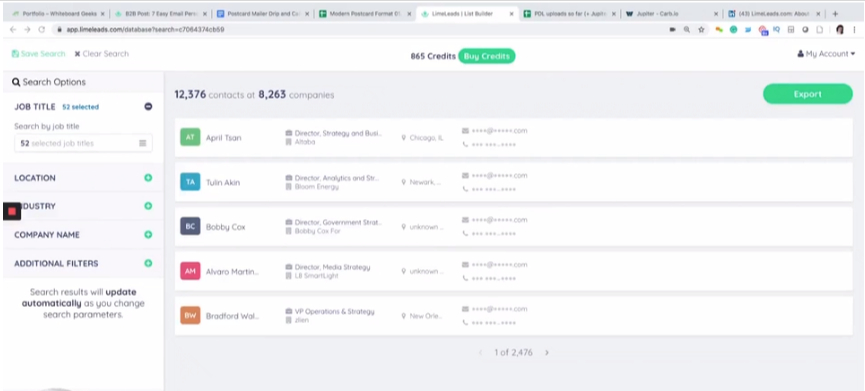
Task: Click the address bar URL
Action: (146, 29)
